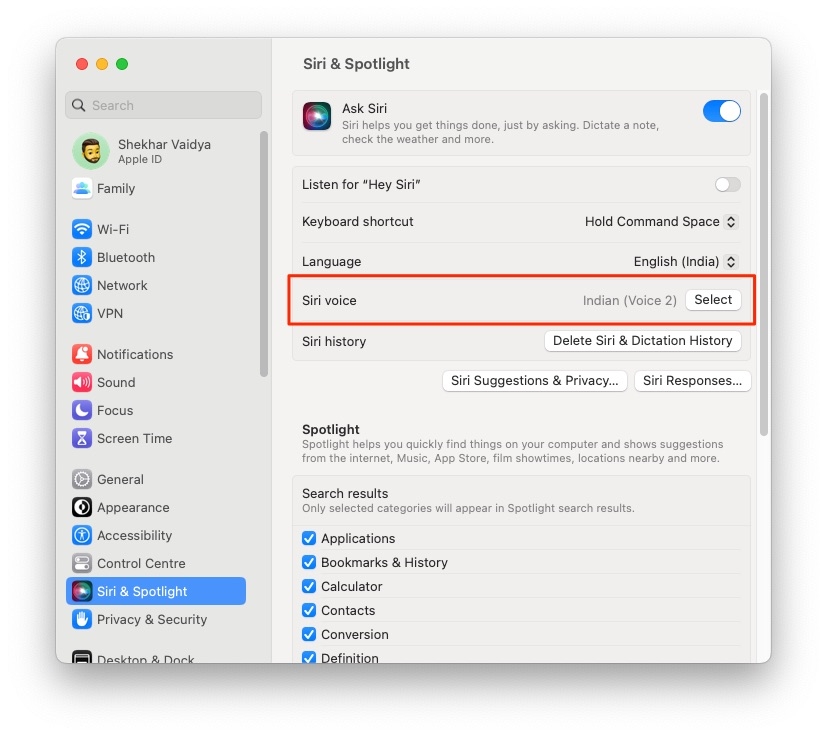Image resolution: width=827 pixels, height=737 pixels.
Task: Open Shekhar Vaidya Apple ID
Action: [156, 151]
